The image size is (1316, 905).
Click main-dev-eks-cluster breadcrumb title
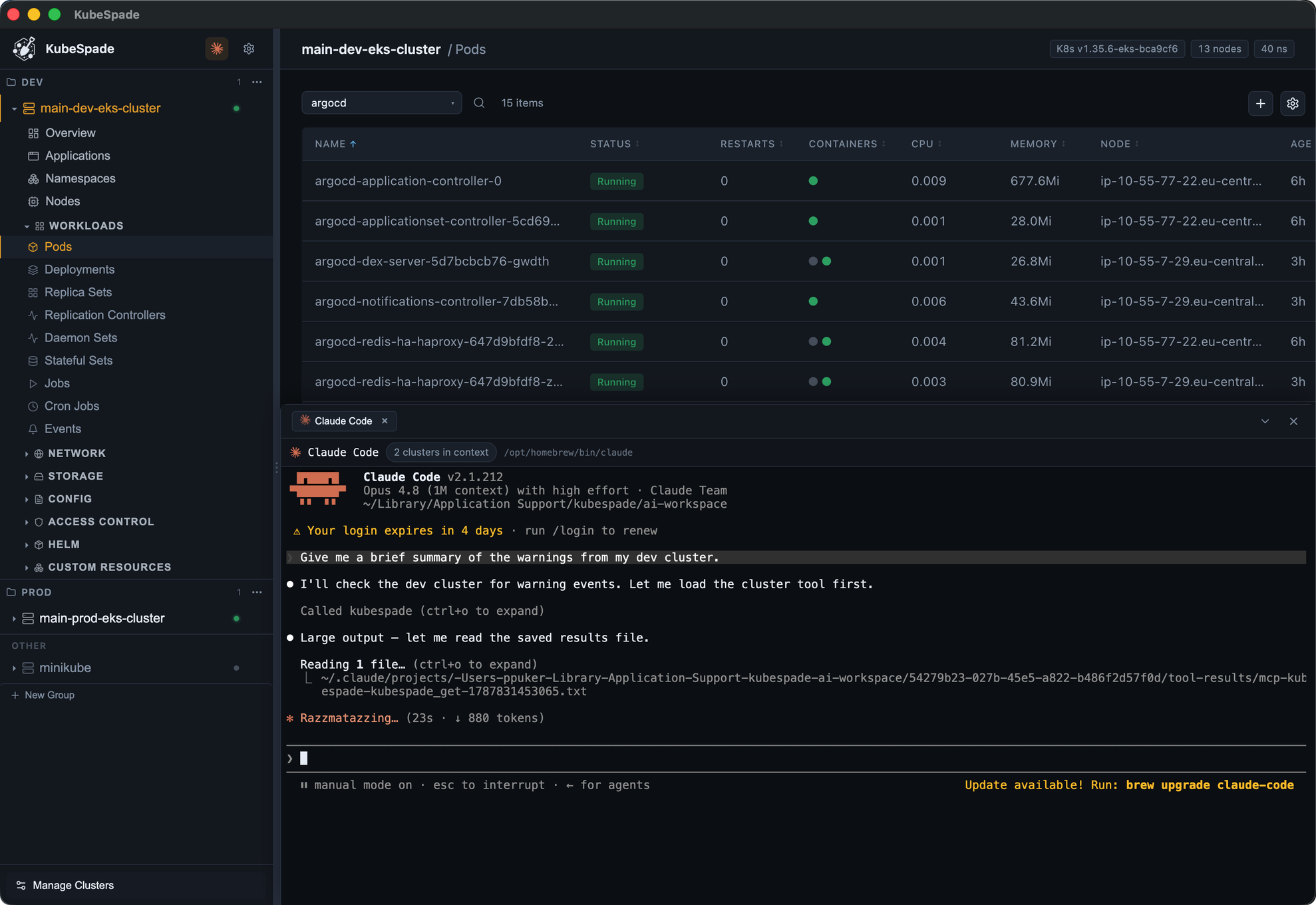[x=371, y=49]
